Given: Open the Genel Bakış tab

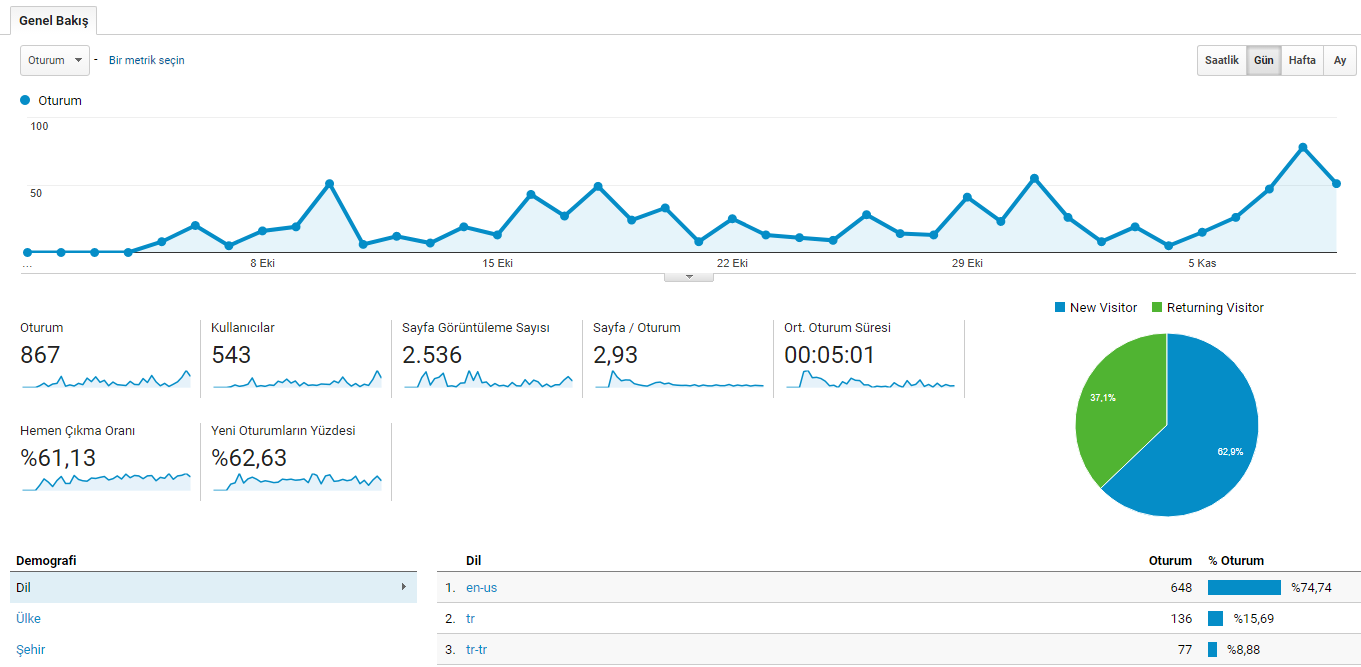Looking at the screenshot, I should point(54,21).
